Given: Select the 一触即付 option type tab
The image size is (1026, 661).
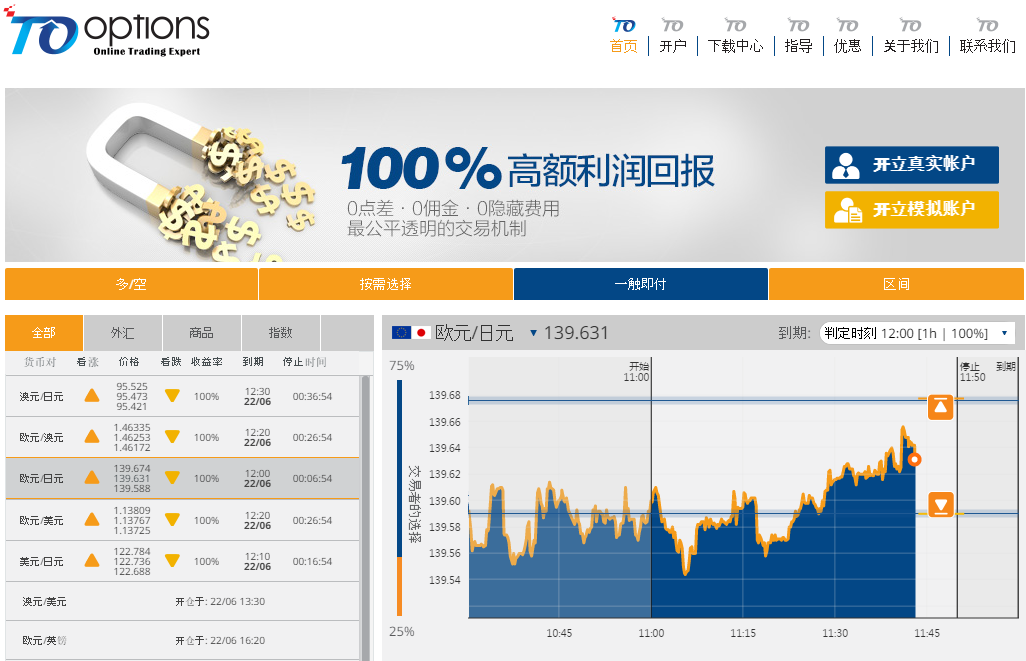Looking at the screenshot, I should pyautogui.click(x=641, y=284).
